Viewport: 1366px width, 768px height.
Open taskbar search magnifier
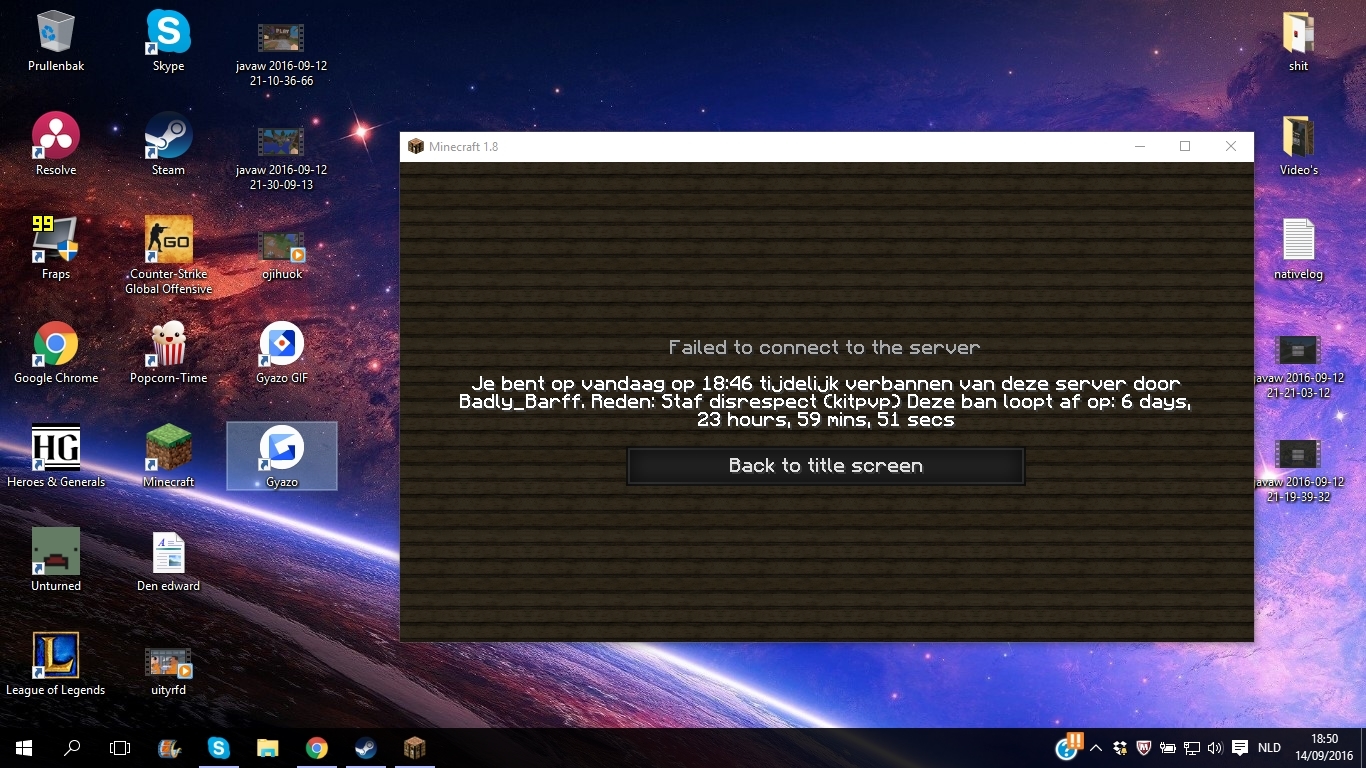pyautogui.click(x=72, y=748)
